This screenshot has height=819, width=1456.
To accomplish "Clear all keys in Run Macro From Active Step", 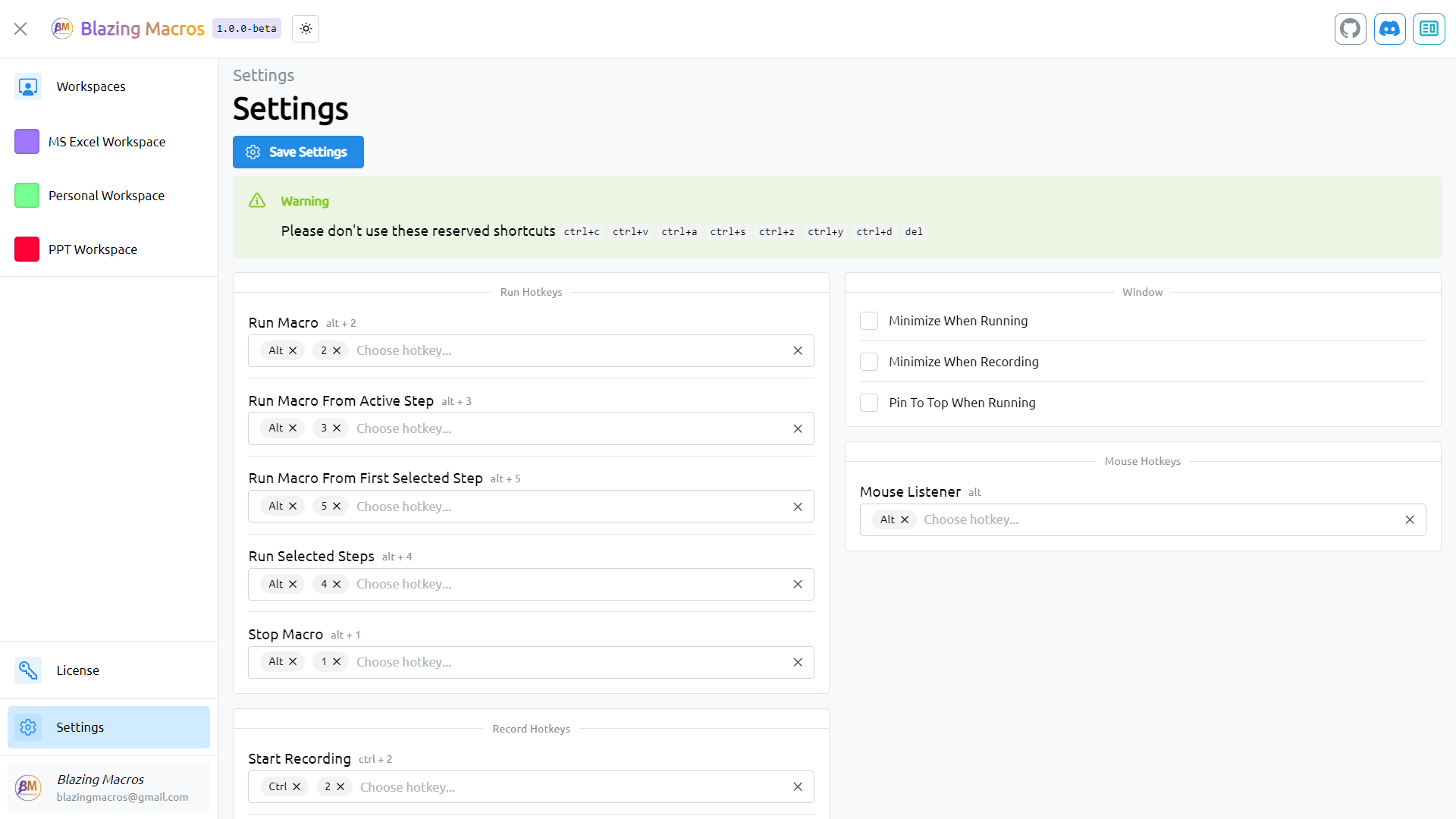I will (x=798, y=428).
